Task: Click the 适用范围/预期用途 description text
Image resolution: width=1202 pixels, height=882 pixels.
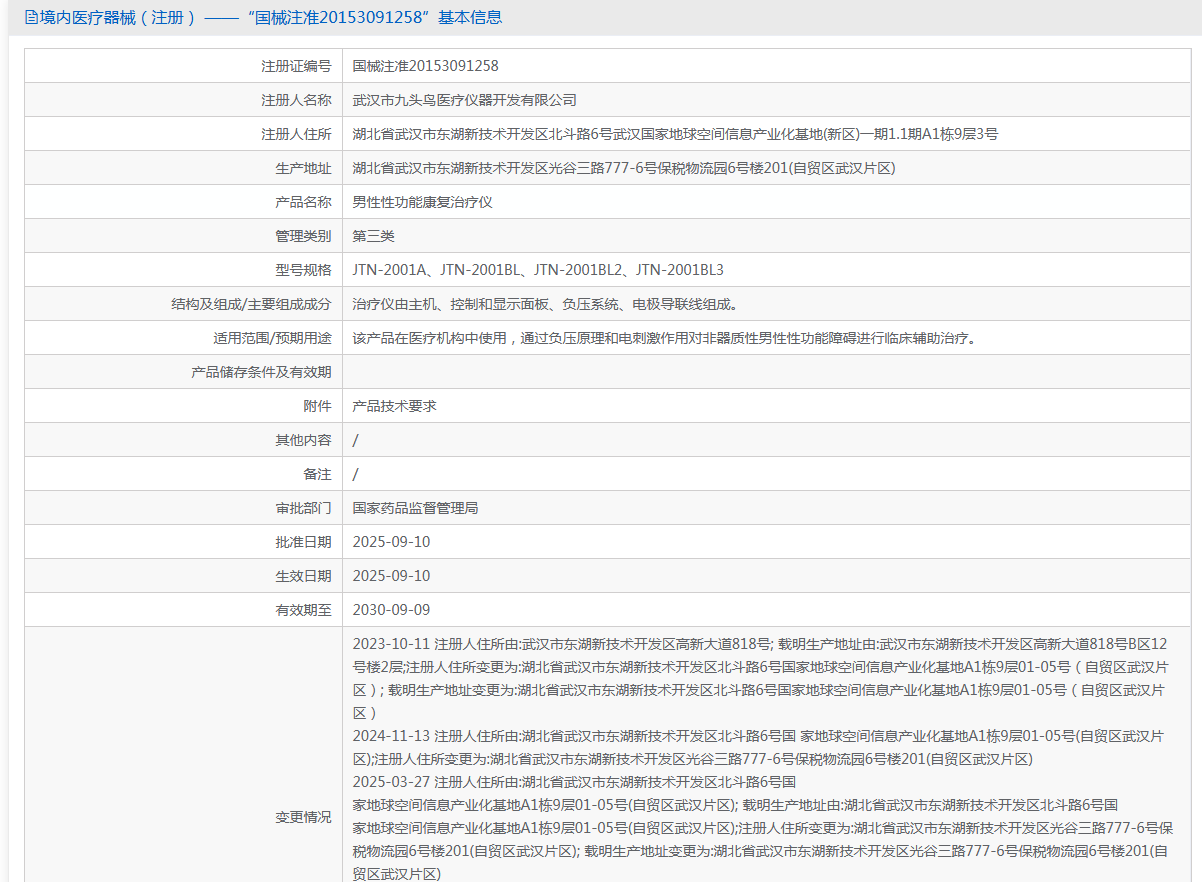Action: pyautogui.click(x=664, y=338)
